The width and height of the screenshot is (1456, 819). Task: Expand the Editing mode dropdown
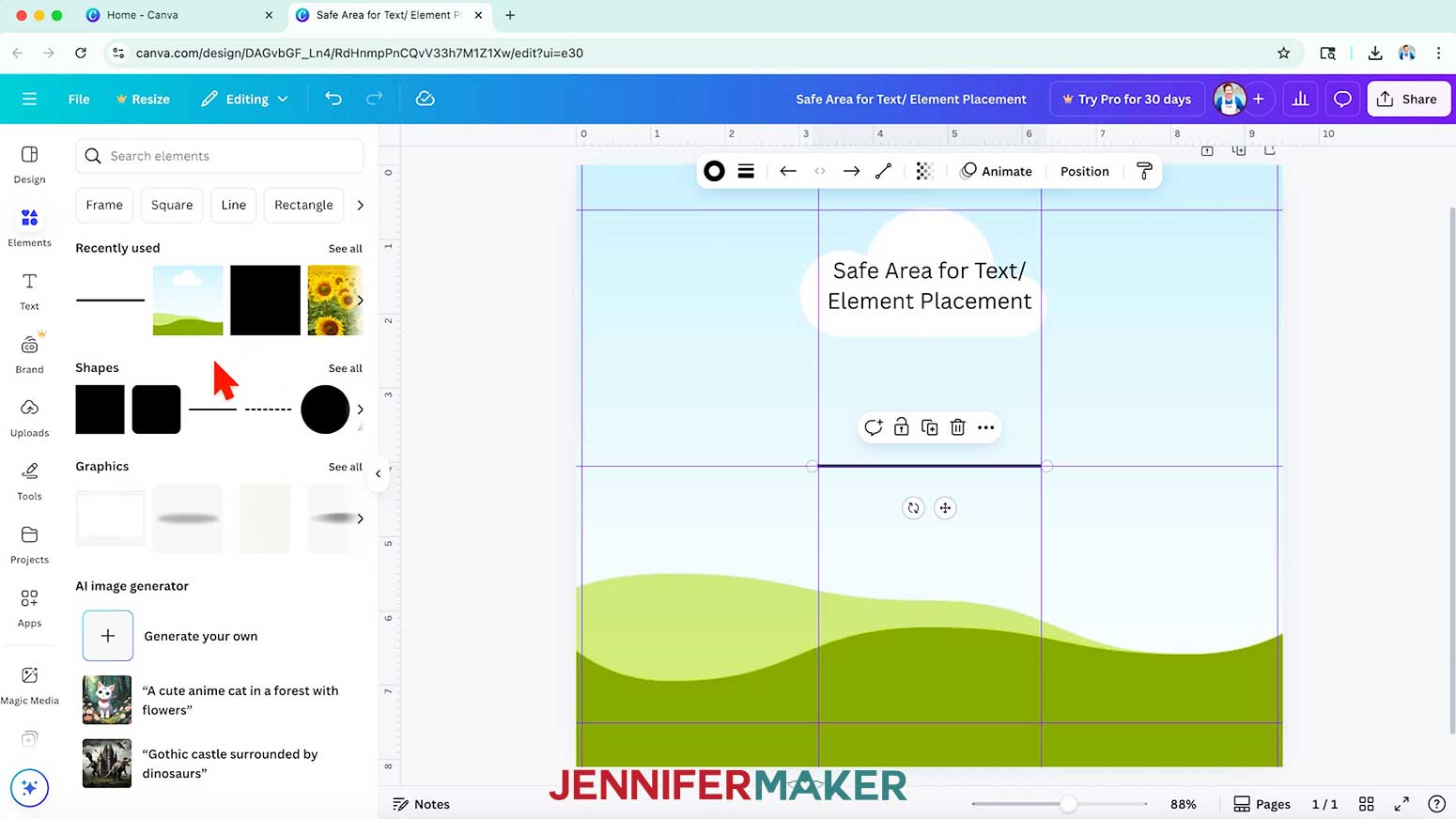point(244,99)
